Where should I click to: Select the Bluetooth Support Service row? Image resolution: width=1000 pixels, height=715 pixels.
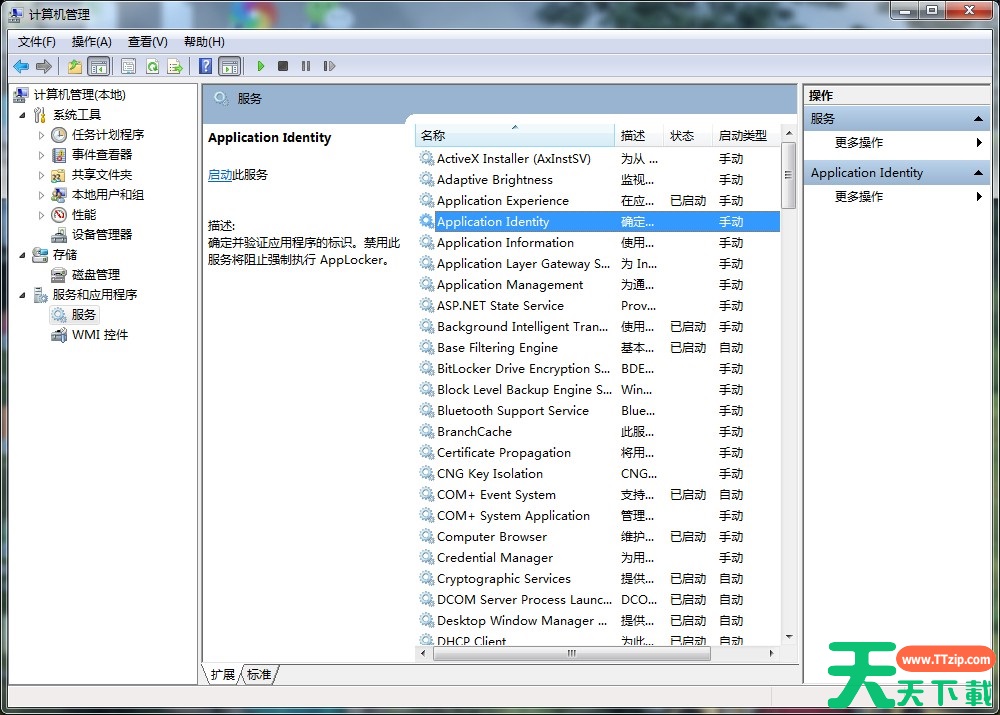tap(512, 411)
